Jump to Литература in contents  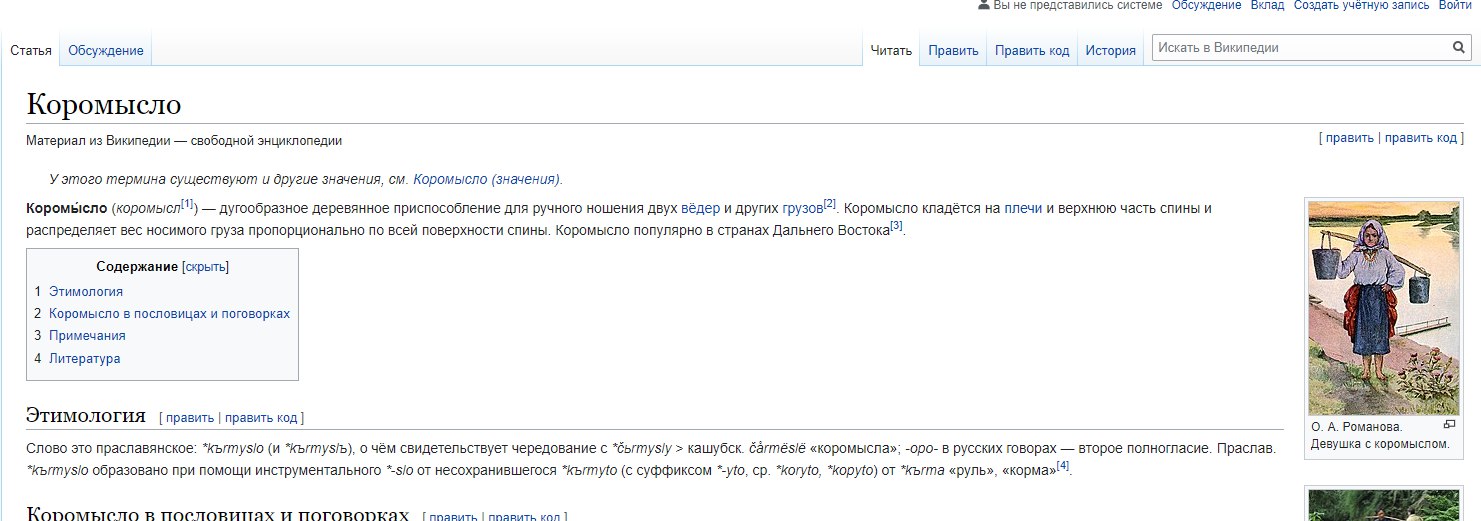(x=84, y=358)
